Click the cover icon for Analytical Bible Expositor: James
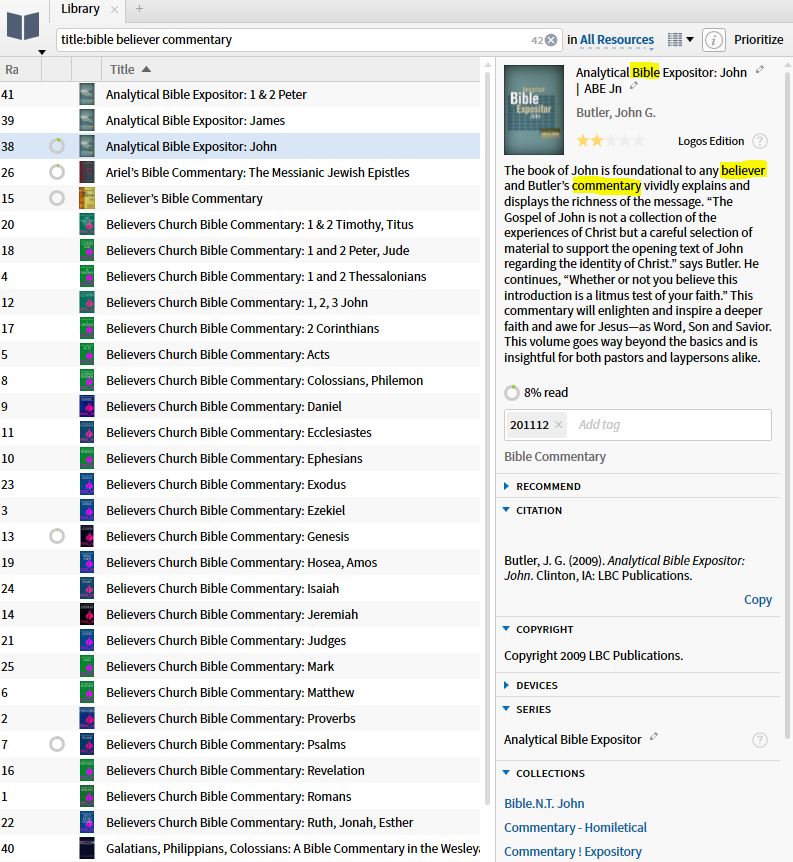Image resolution: width=793 pixels, height=862 pixels. (x=87, y=120)
